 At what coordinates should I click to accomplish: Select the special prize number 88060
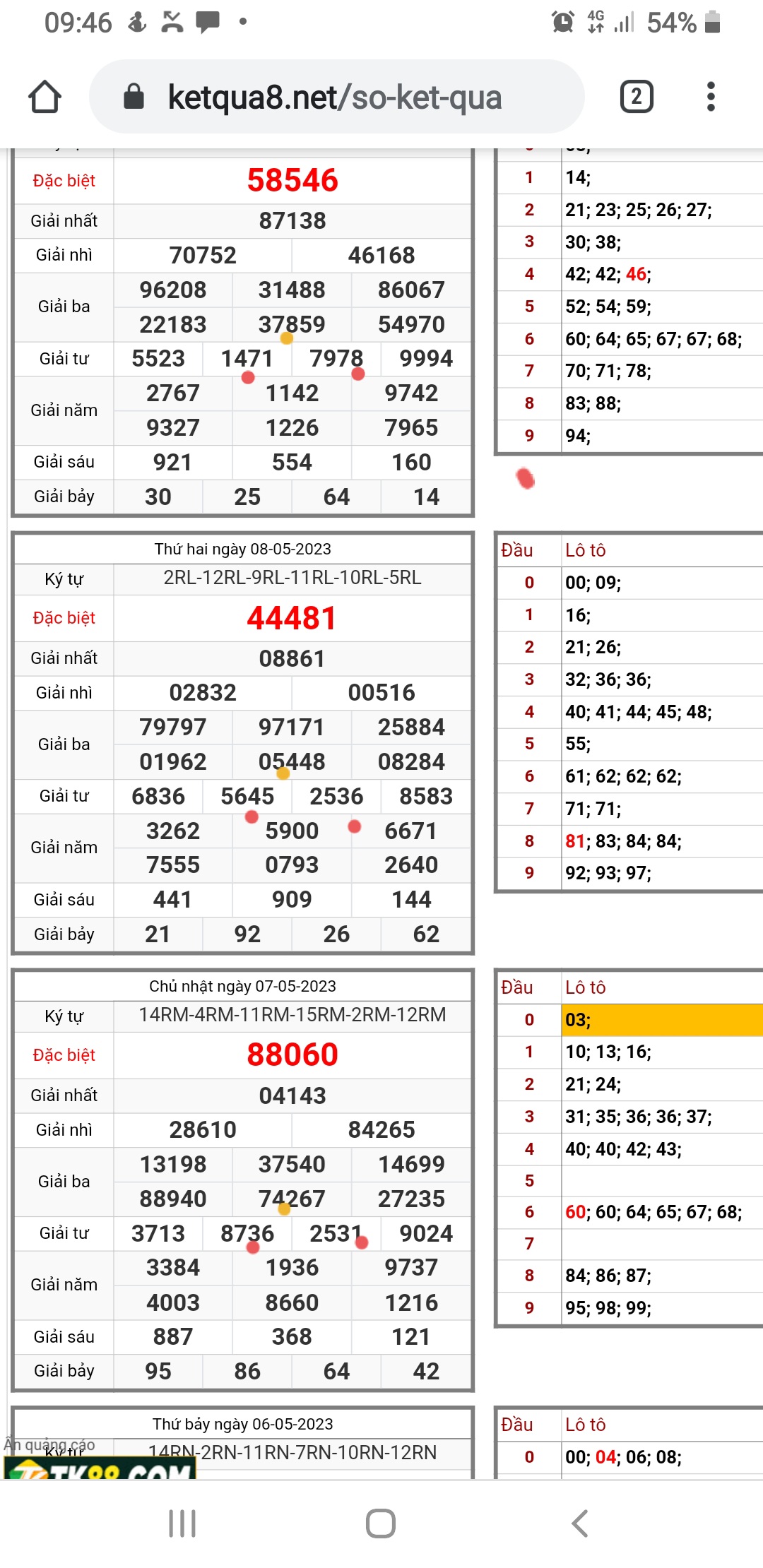(292, 1055)
